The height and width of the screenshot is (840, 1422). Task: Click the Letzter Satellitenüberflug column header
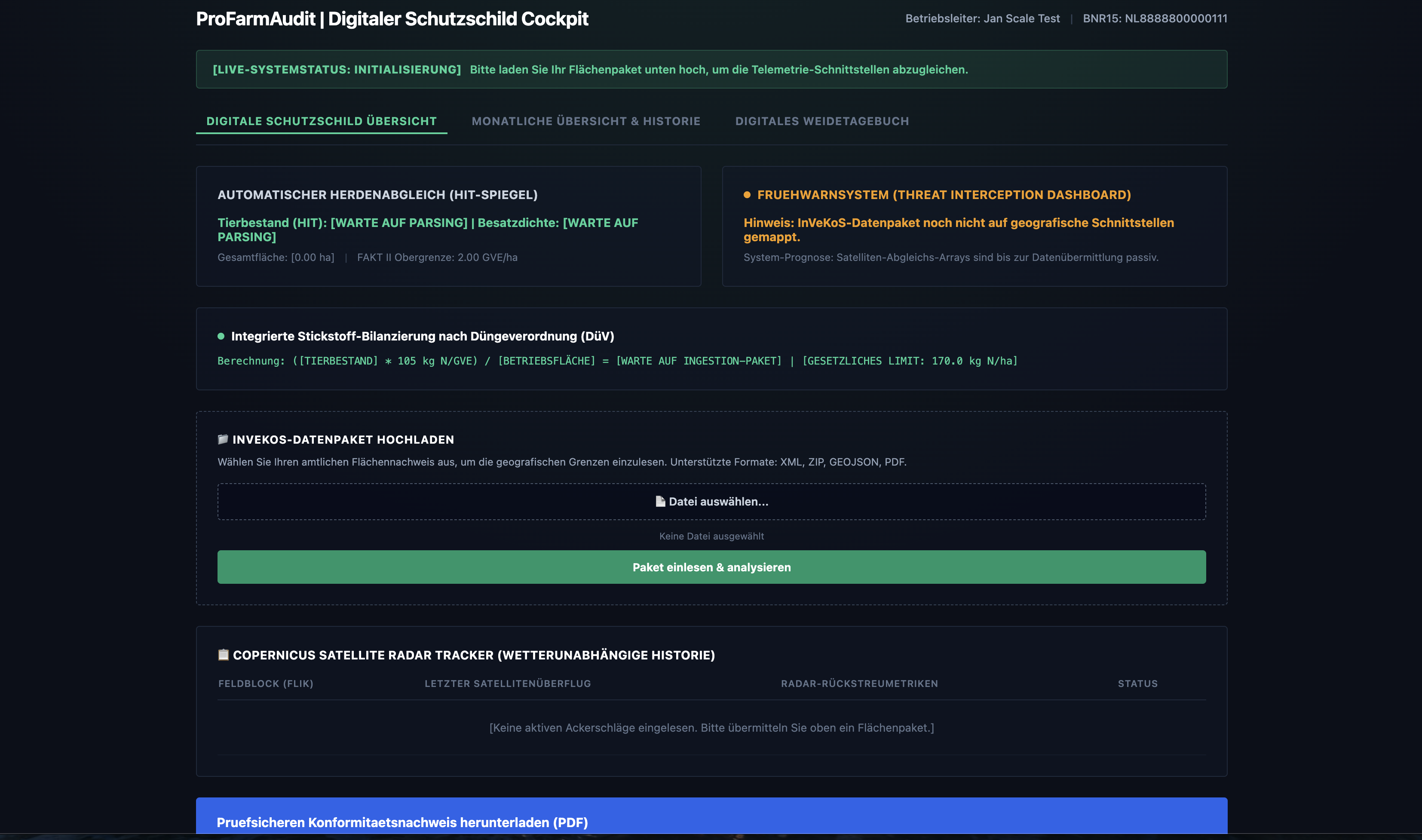tap(508, 684)
